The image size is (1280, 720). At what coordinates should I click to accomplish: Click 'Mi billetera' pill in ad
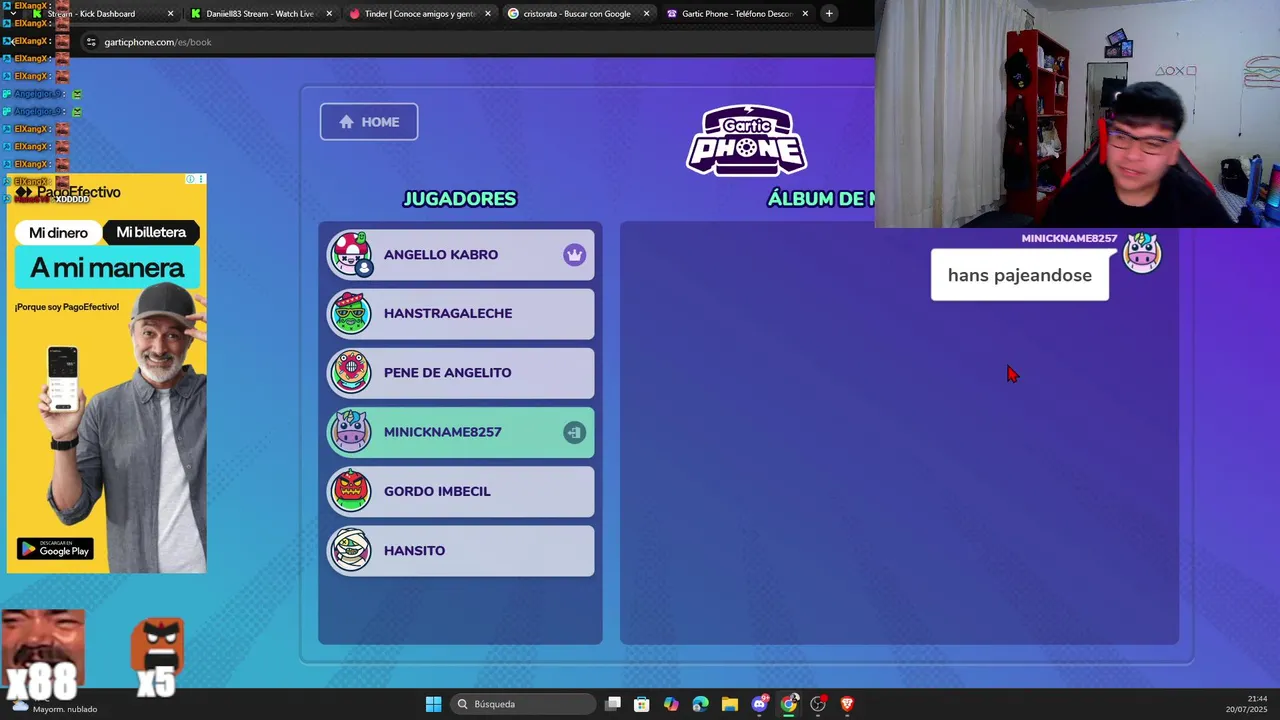[151, 233]
